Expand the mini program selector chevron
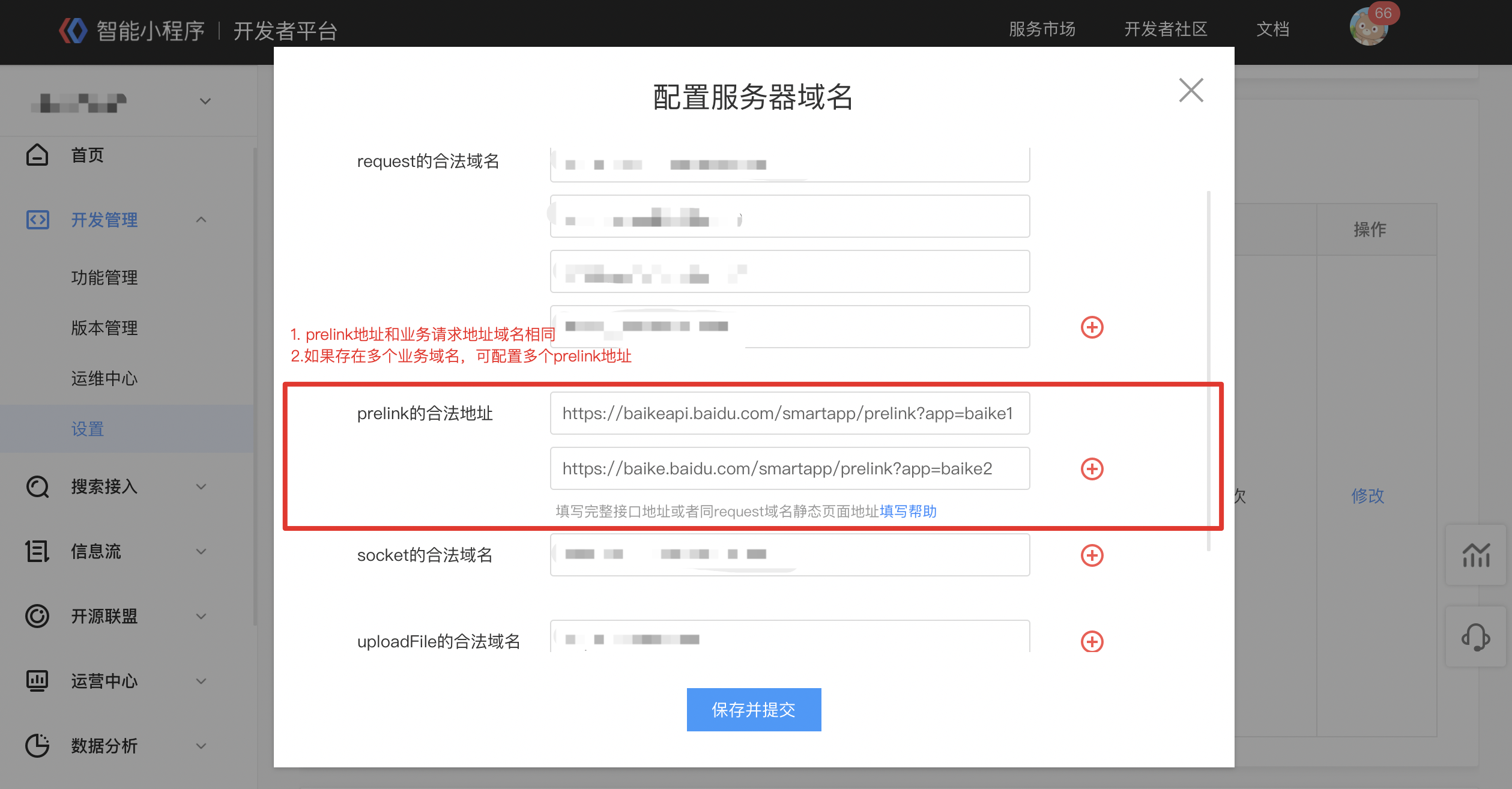Image resolution: width=1512 pixels, height=789 pixels. tap(205, 101)
